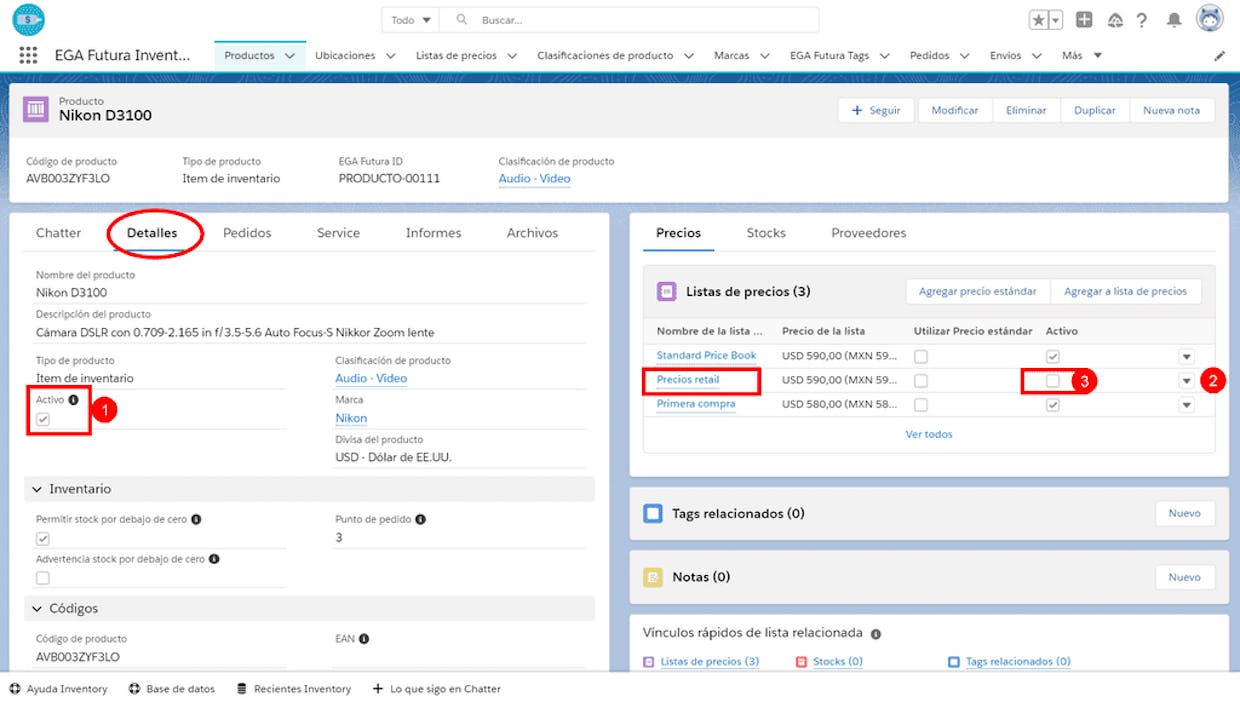Click Agregar precio estándar button
The width and height of the screenshot is (1240, 702).
click(x=978, y=291)
